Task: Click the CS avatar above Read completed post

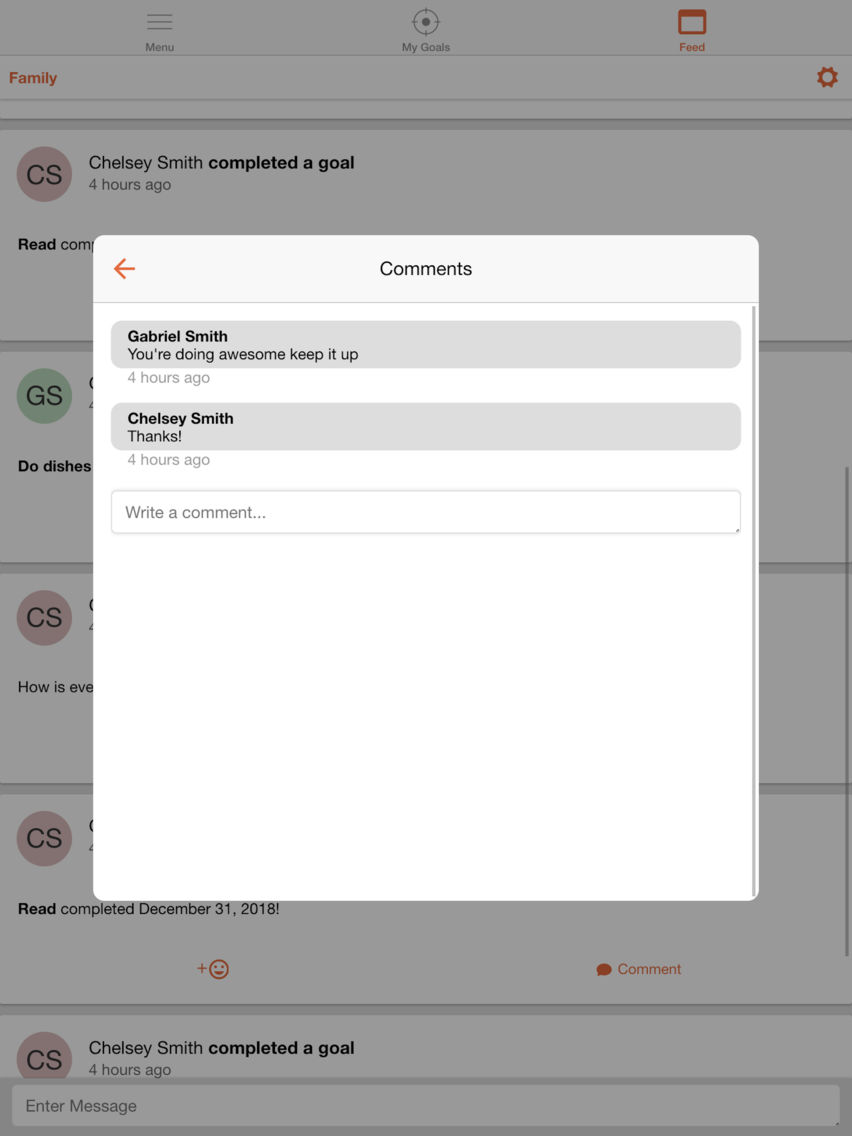Action: tap(44, 838)
